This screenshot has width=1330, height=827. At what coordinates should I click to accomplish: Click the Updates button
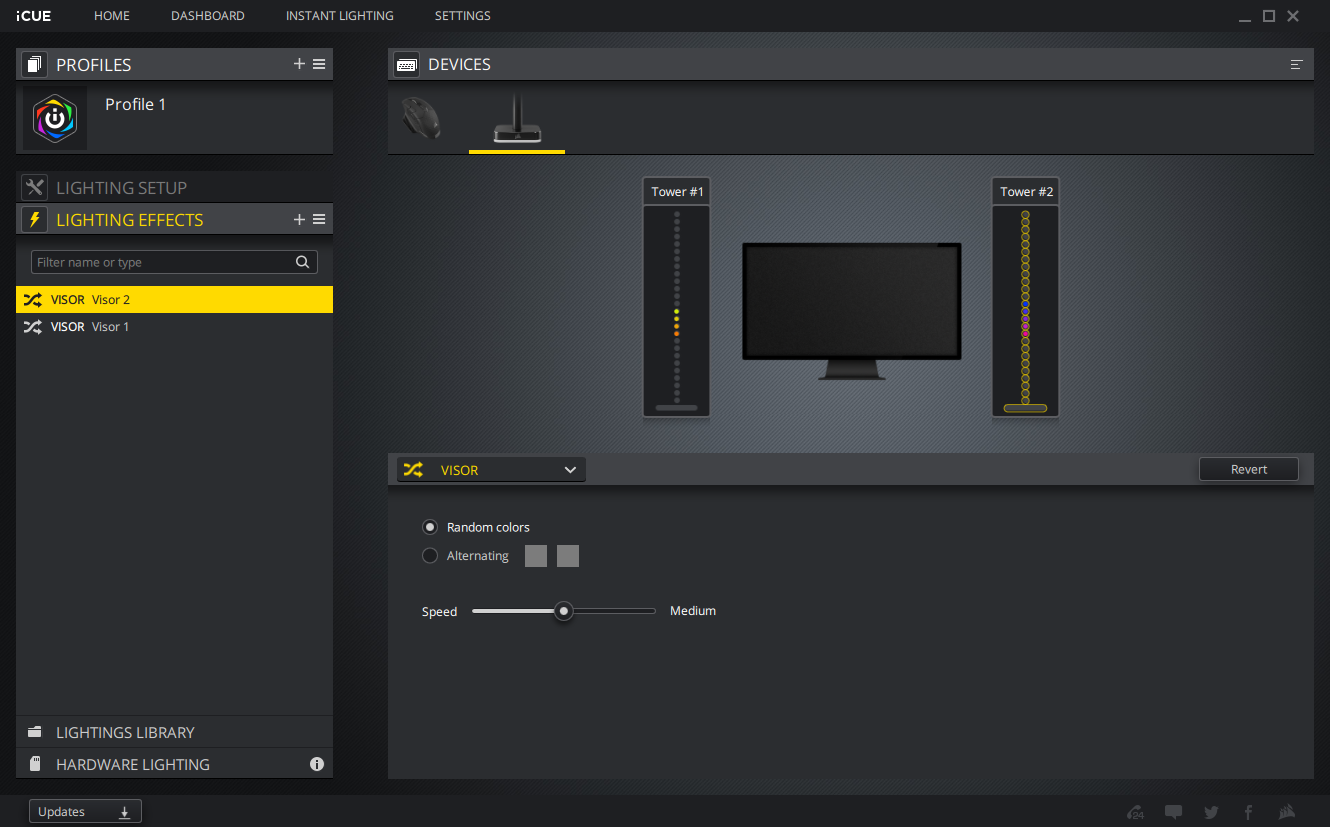85,812
